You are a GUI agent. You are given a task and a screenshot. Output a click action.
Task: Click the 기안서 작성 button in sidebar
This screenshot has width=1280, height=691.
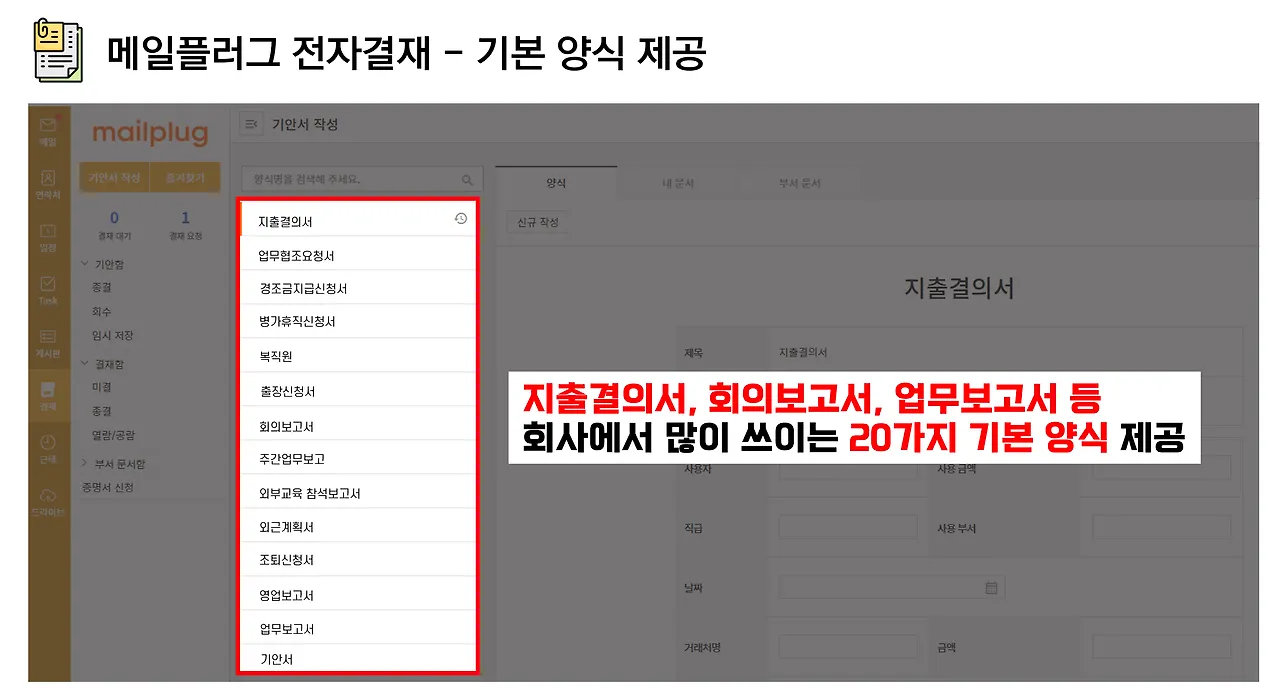click(x=114, y=178)
